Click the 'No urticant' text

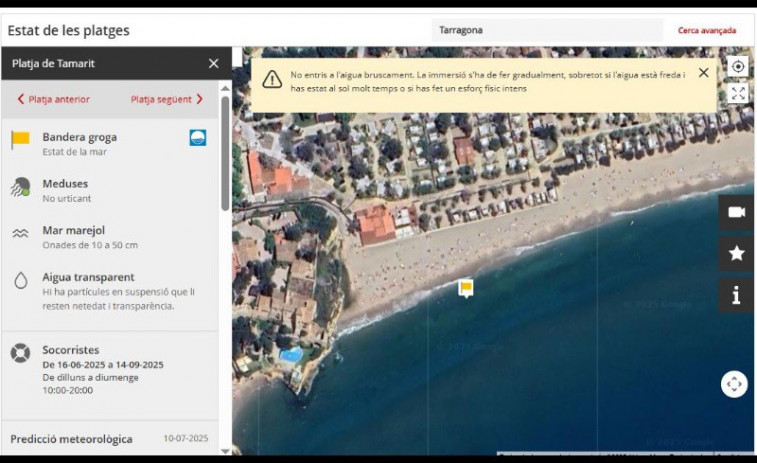67,198
